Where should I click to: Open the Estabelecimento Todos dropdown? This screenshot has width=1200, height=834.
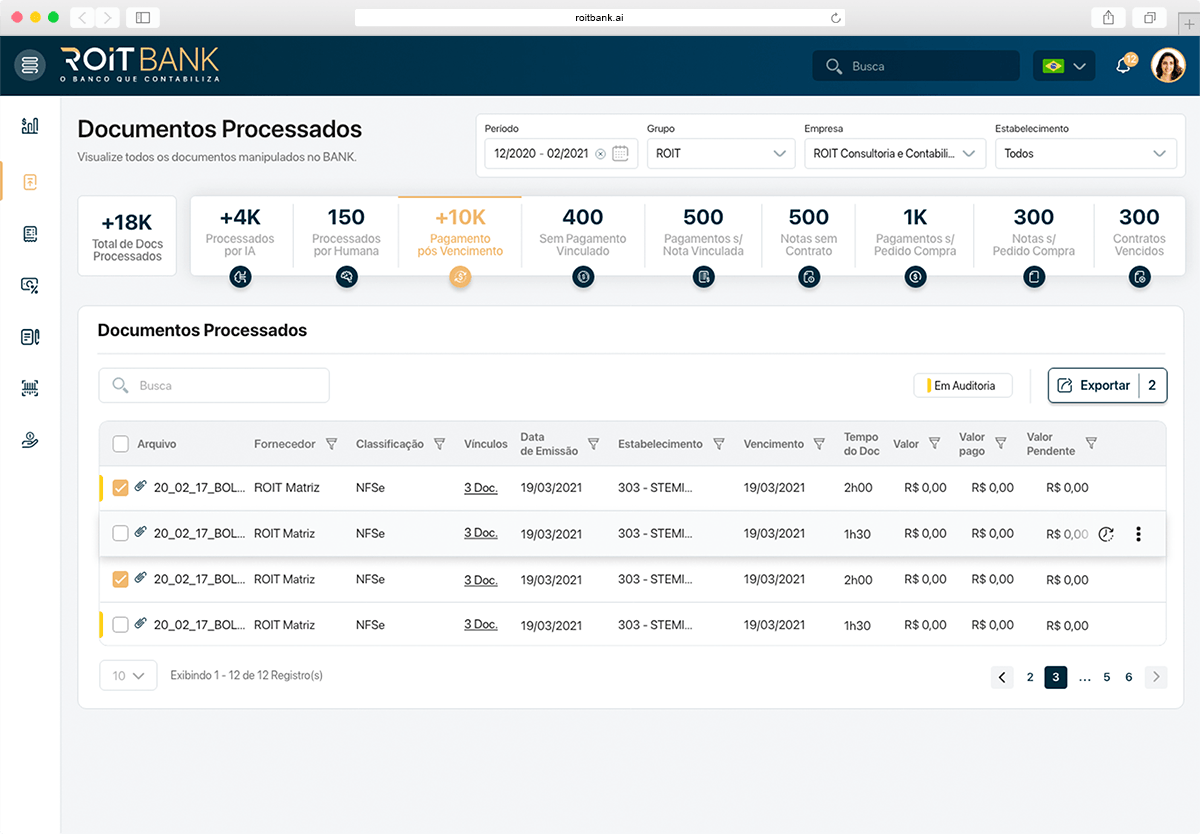(1085, 154)
